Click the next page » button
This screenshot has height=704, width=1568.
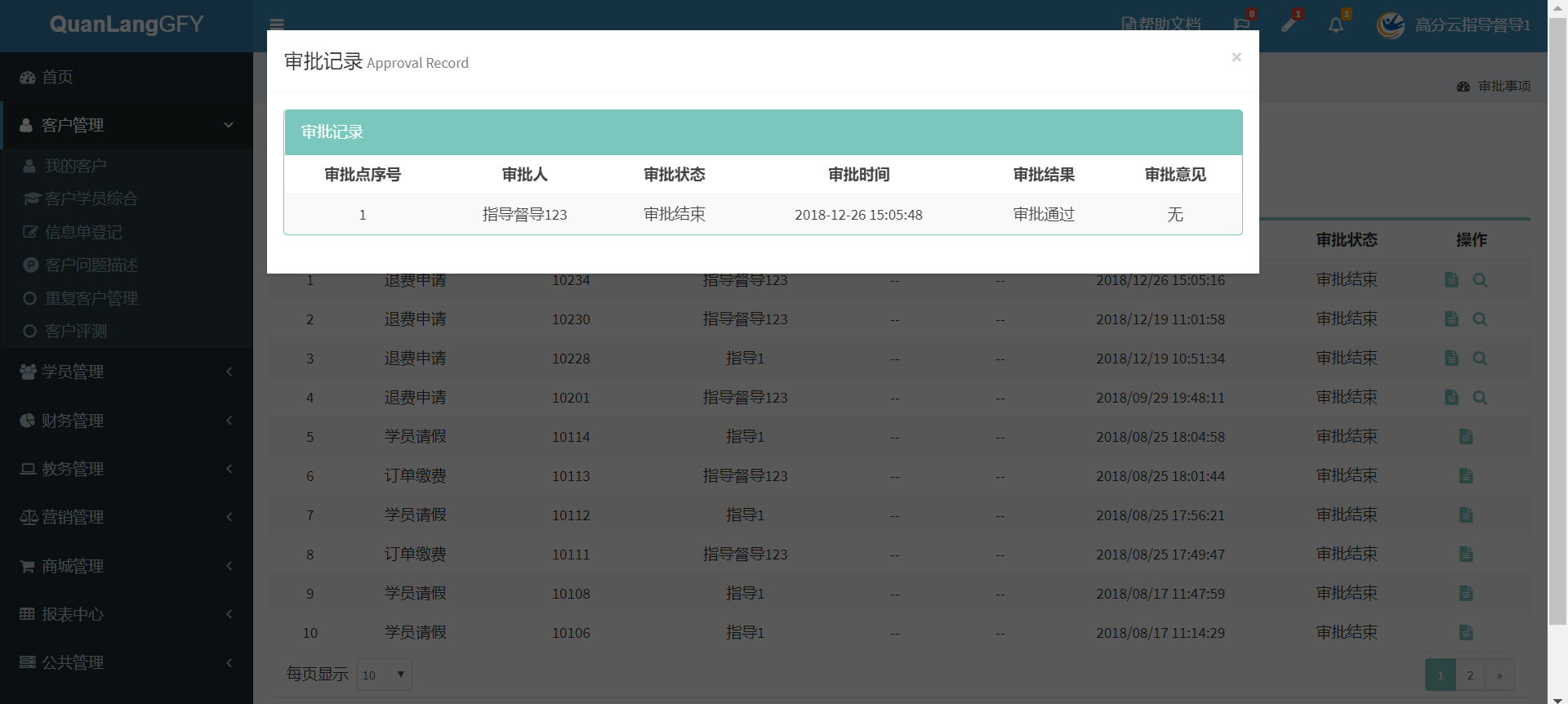point(1499,675)
